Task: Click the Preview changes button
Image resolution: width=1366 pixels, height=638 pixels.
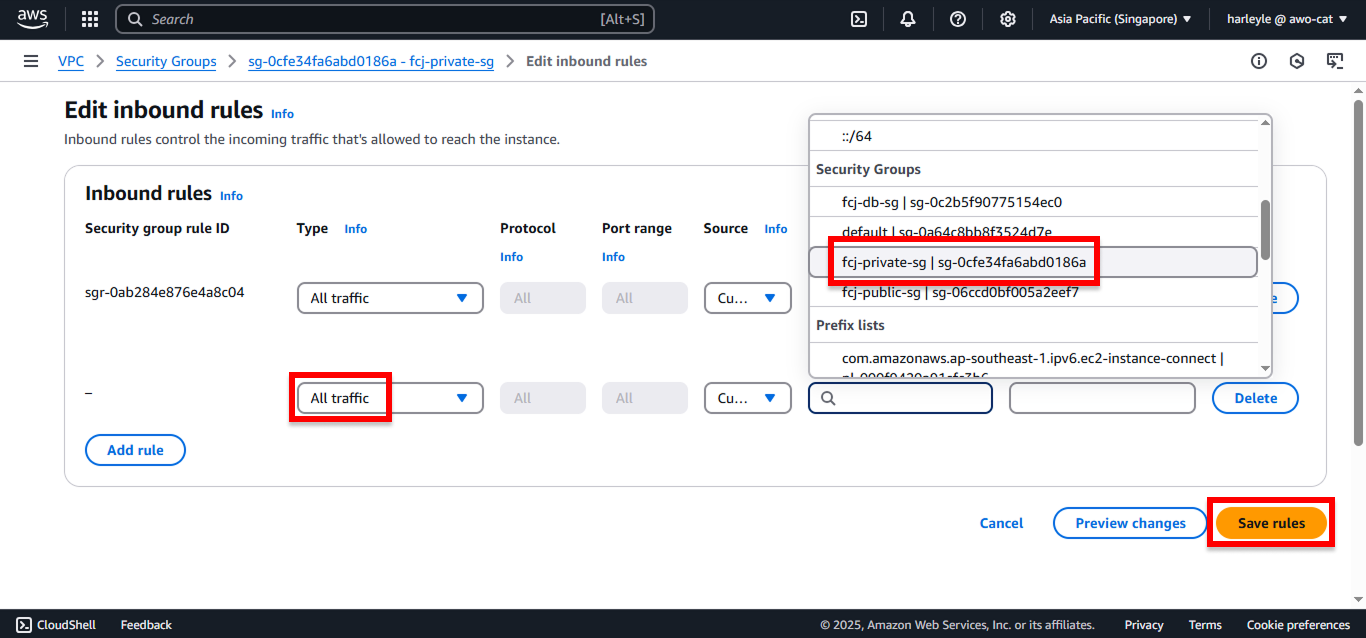Action: (x=1130, y=523)
